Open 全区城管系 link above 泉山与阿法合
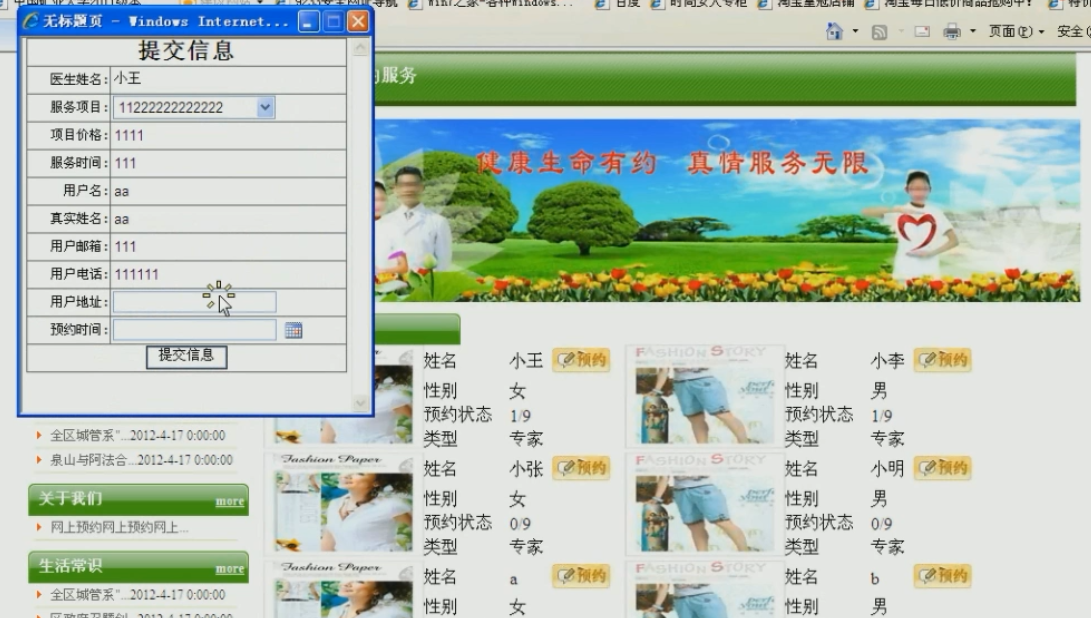 pyautogui.click(x=138, y=436)
